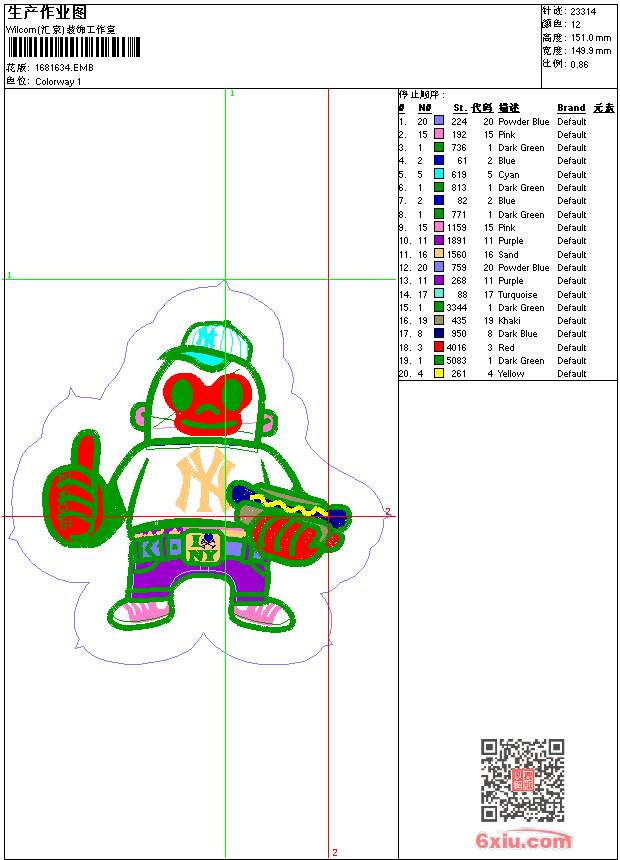Click the 代码 column header

482,108
